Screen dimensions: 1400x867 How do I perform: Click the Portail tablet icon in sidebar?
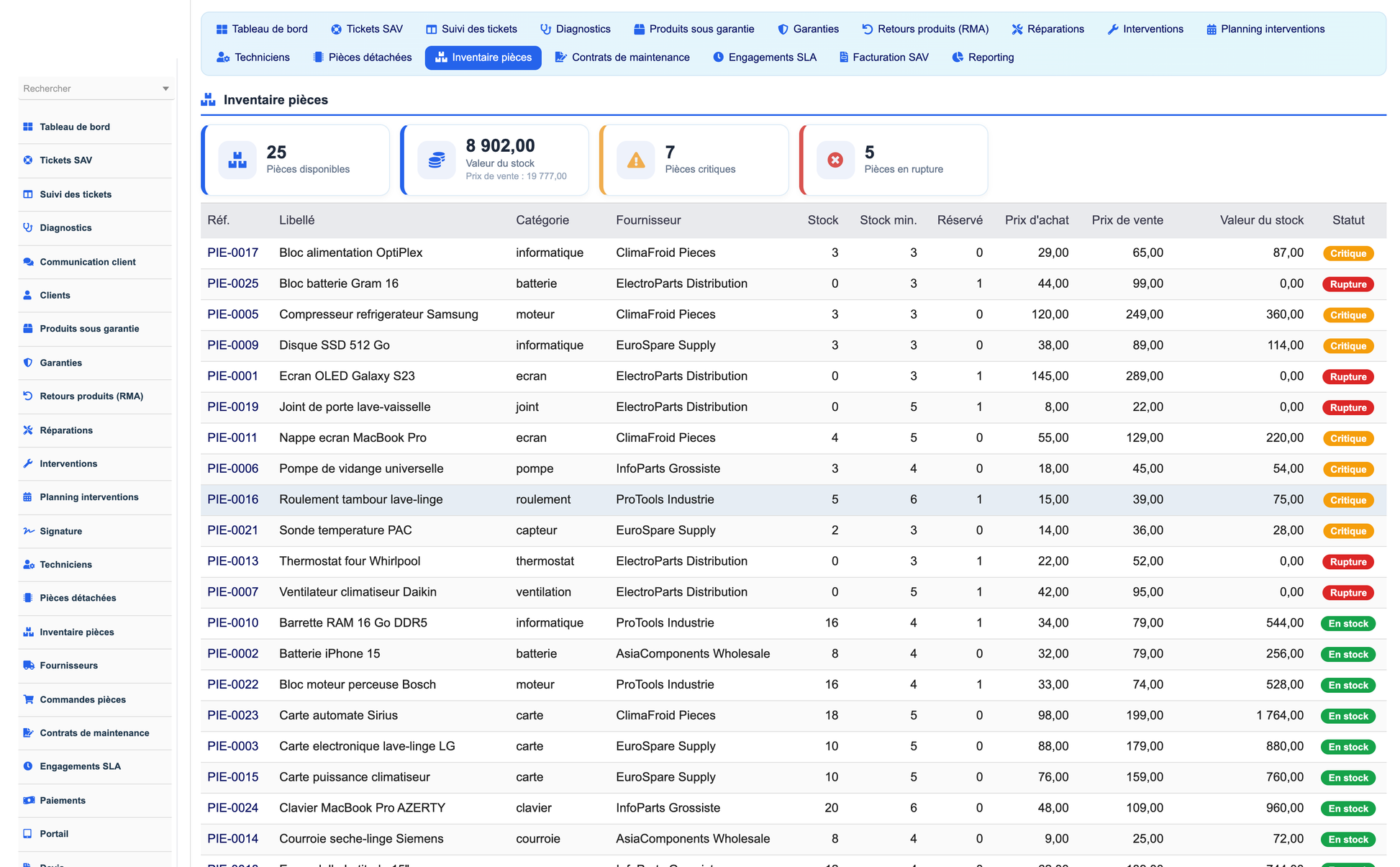28,834
